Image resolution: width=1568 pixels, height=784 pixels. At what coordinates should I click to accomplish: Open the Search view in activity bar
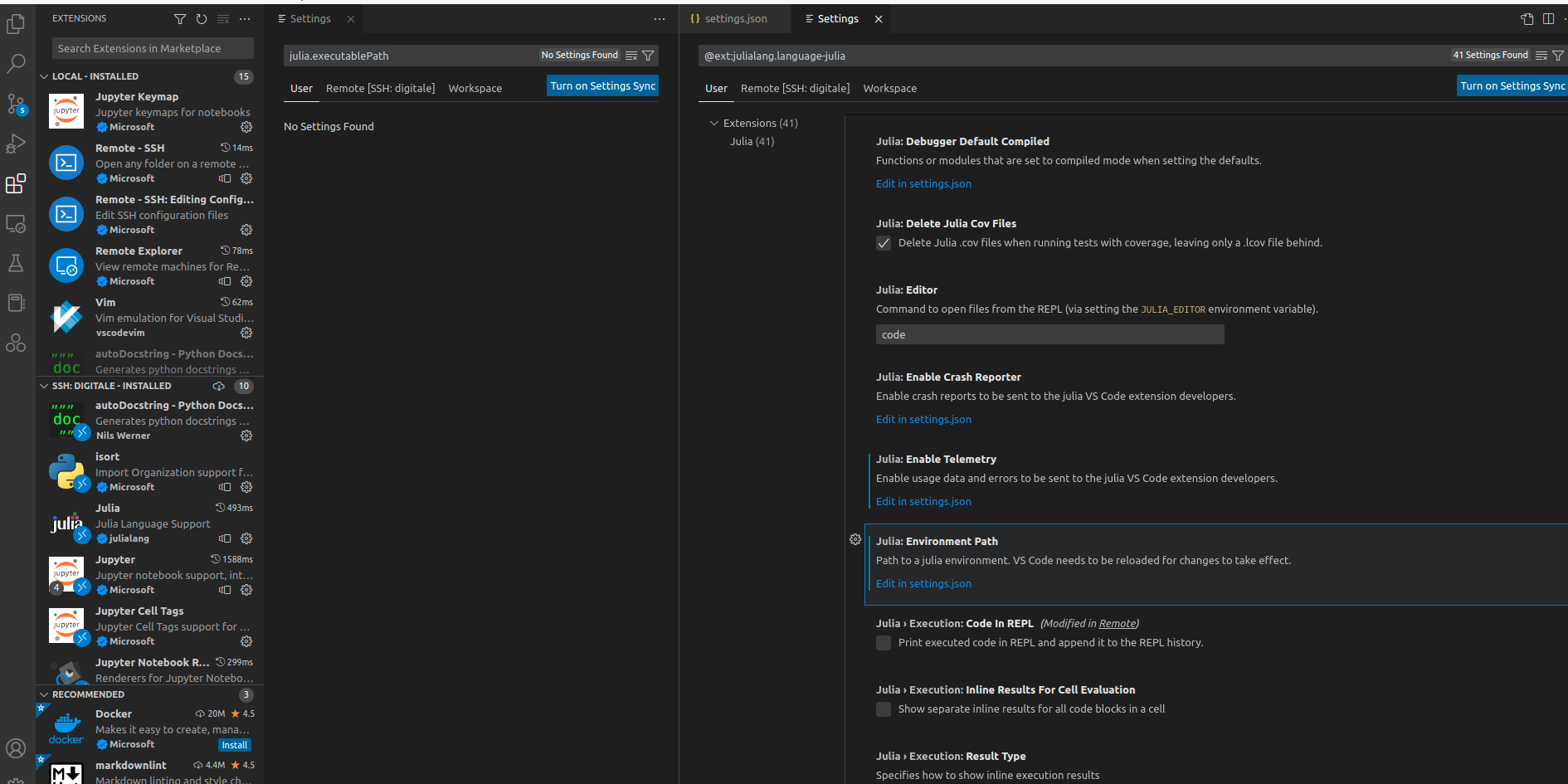(16, 63)
